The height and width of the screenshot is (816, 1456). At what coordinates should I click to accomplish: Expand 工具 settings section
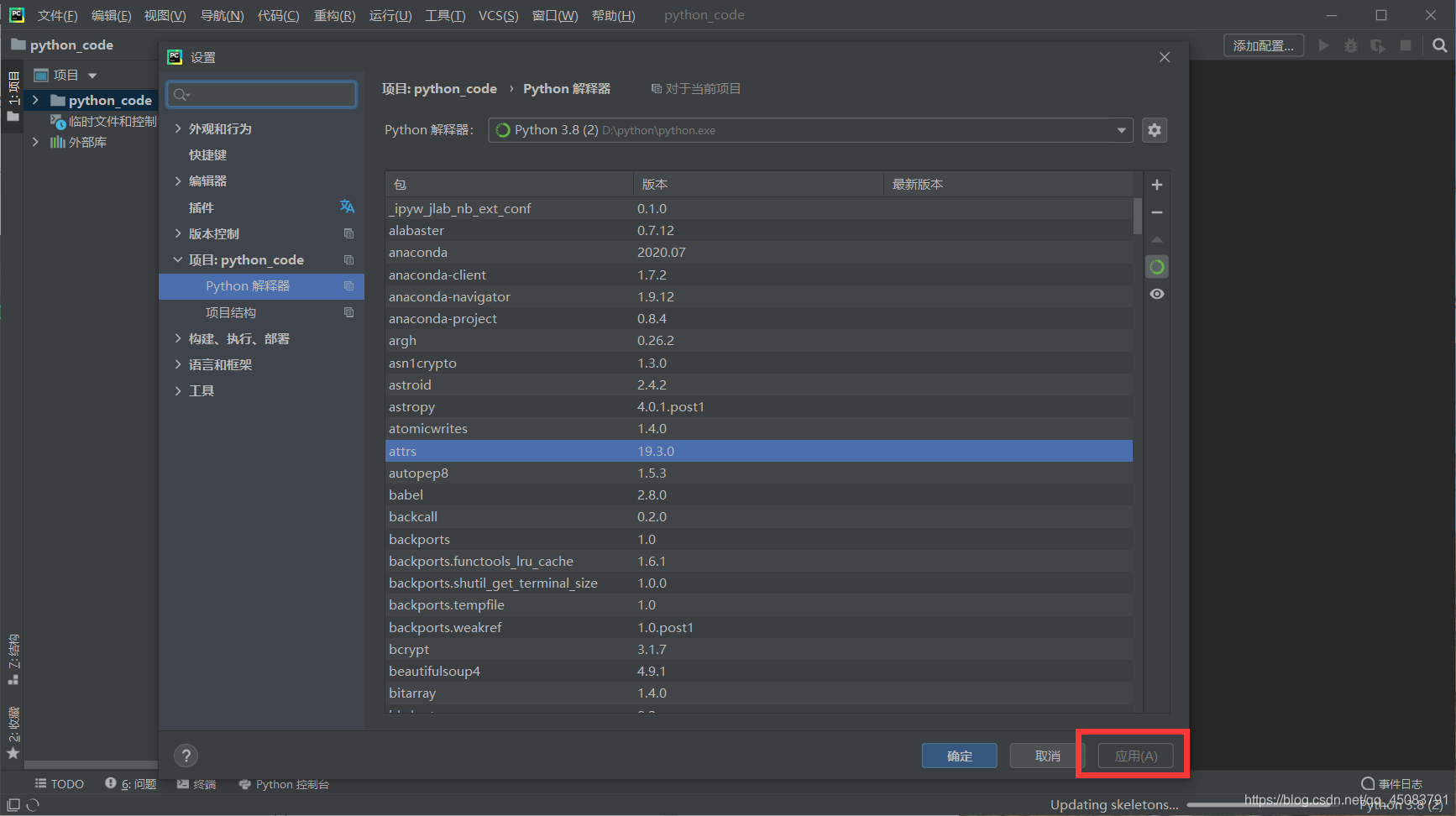coord(178,390)
